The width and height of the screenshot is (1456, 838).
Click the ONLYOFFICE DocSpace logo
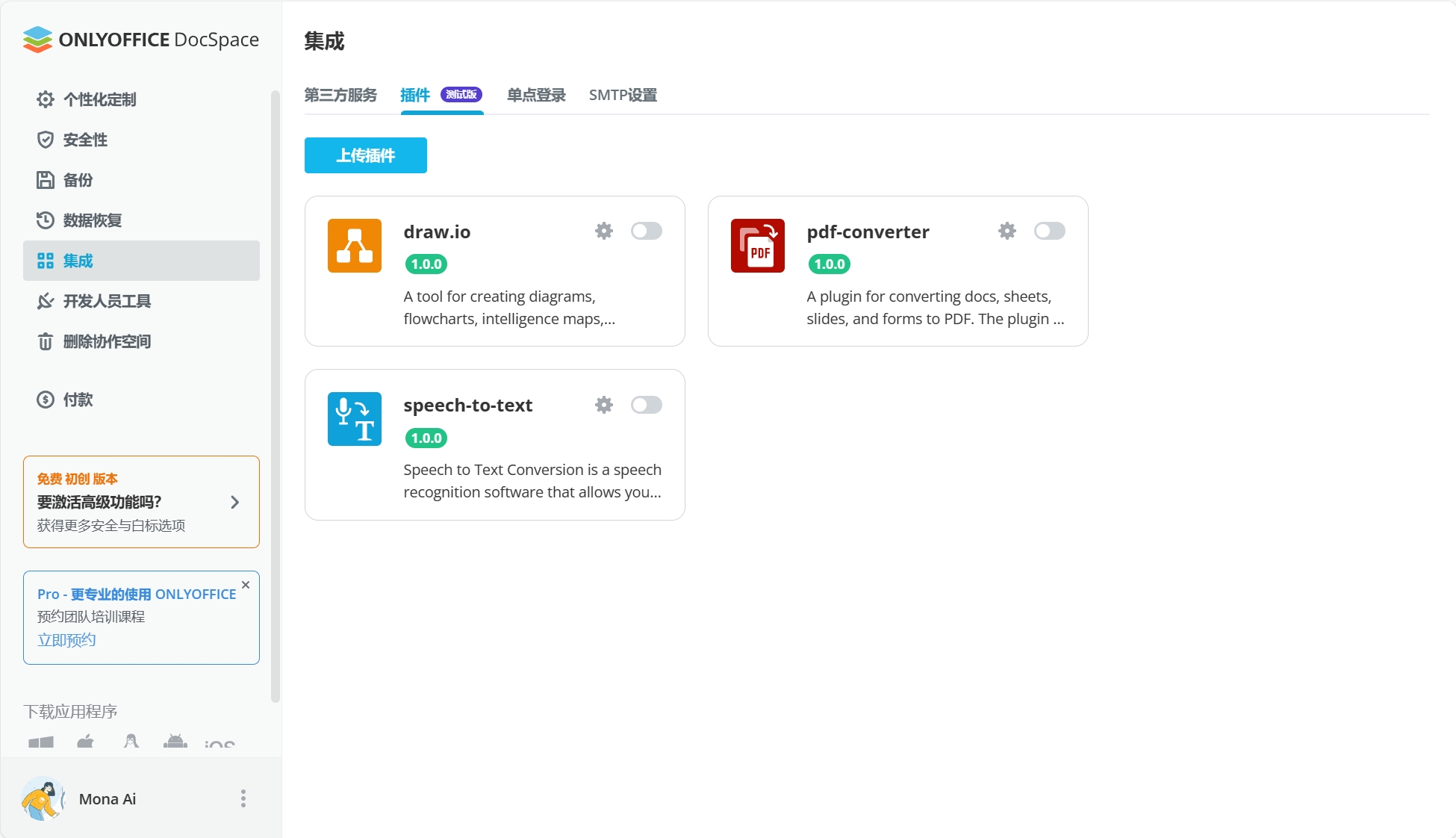[140, 39]
